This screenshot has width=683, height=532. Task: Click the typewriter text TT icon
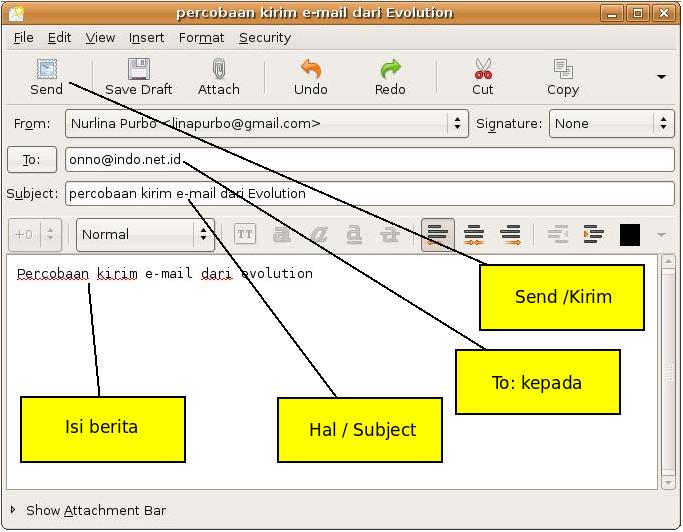[x=245, y=235]
